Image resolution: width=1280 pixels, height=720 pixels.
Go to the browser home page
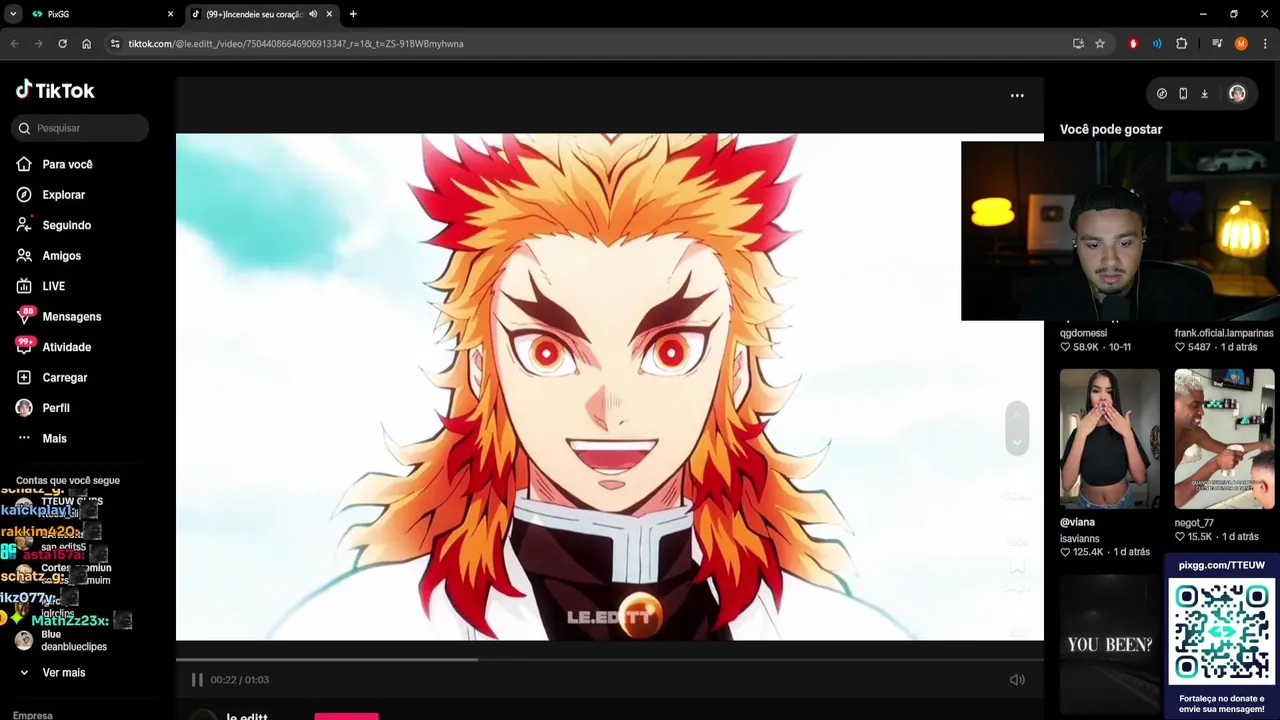(x=86, y=44)
